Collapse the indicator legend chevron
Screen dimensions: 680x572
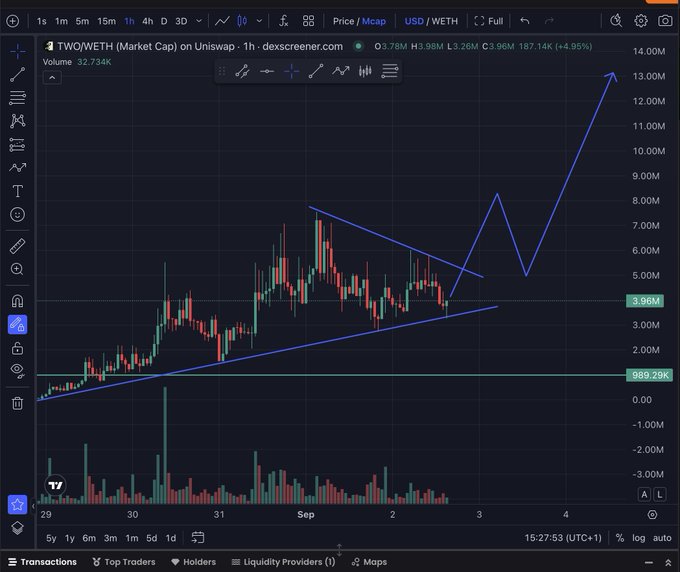coord(52,78)
